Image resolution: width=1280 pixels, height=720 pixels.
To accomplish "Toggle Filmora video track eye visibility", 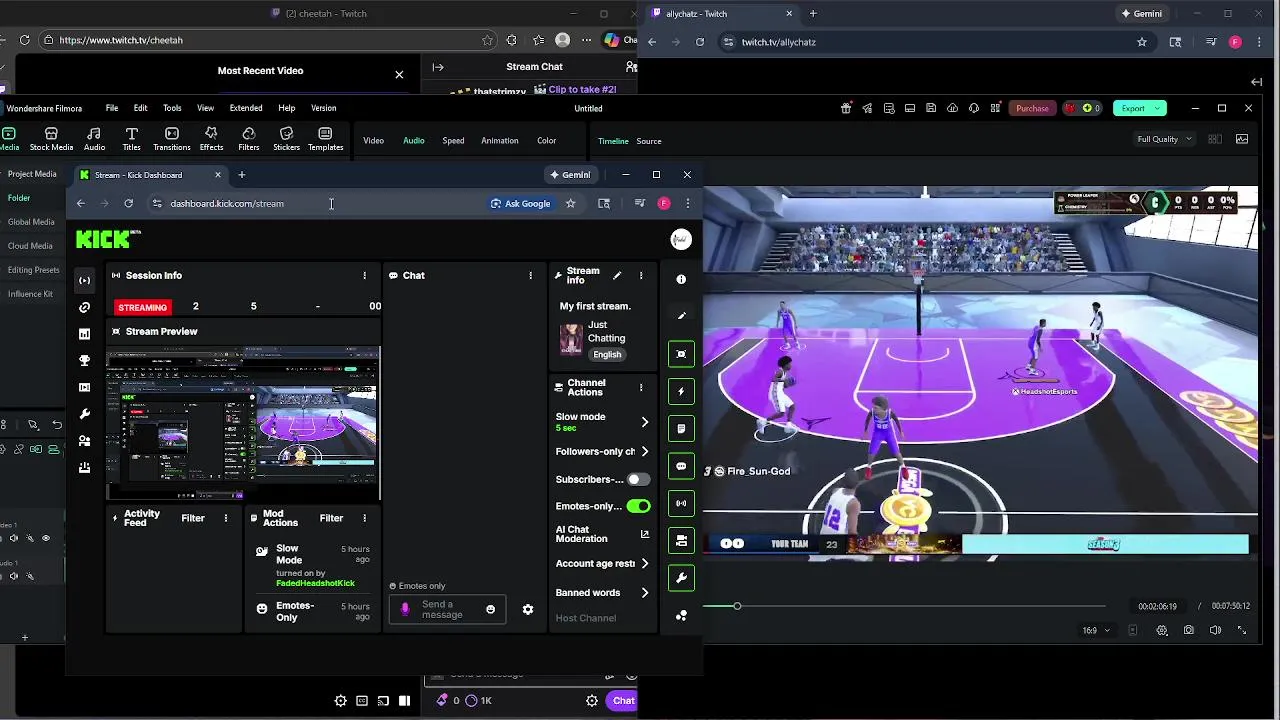I will pyautogui.click(x=45, y=538).
